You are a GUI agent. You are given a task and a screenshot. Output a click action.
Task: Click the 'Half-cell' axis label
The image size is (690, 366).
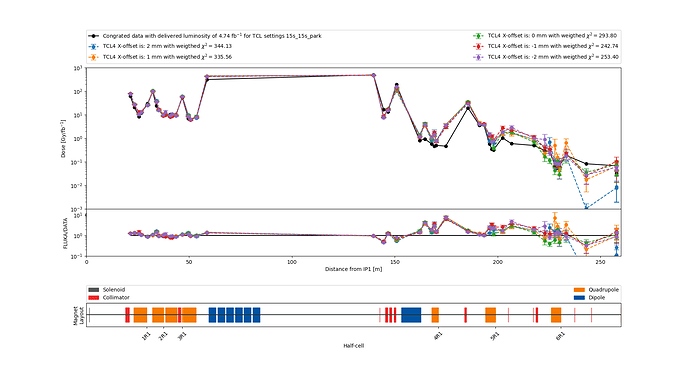coord(353,346)
